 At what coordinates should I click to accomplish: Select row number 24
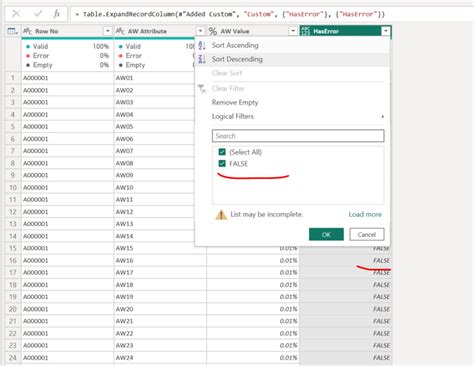(x=13, y=358)
